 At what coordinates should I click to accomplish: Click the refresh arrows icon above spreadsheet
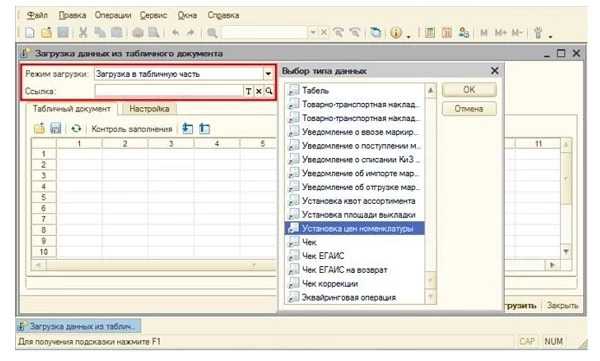[x=76, y=129]
